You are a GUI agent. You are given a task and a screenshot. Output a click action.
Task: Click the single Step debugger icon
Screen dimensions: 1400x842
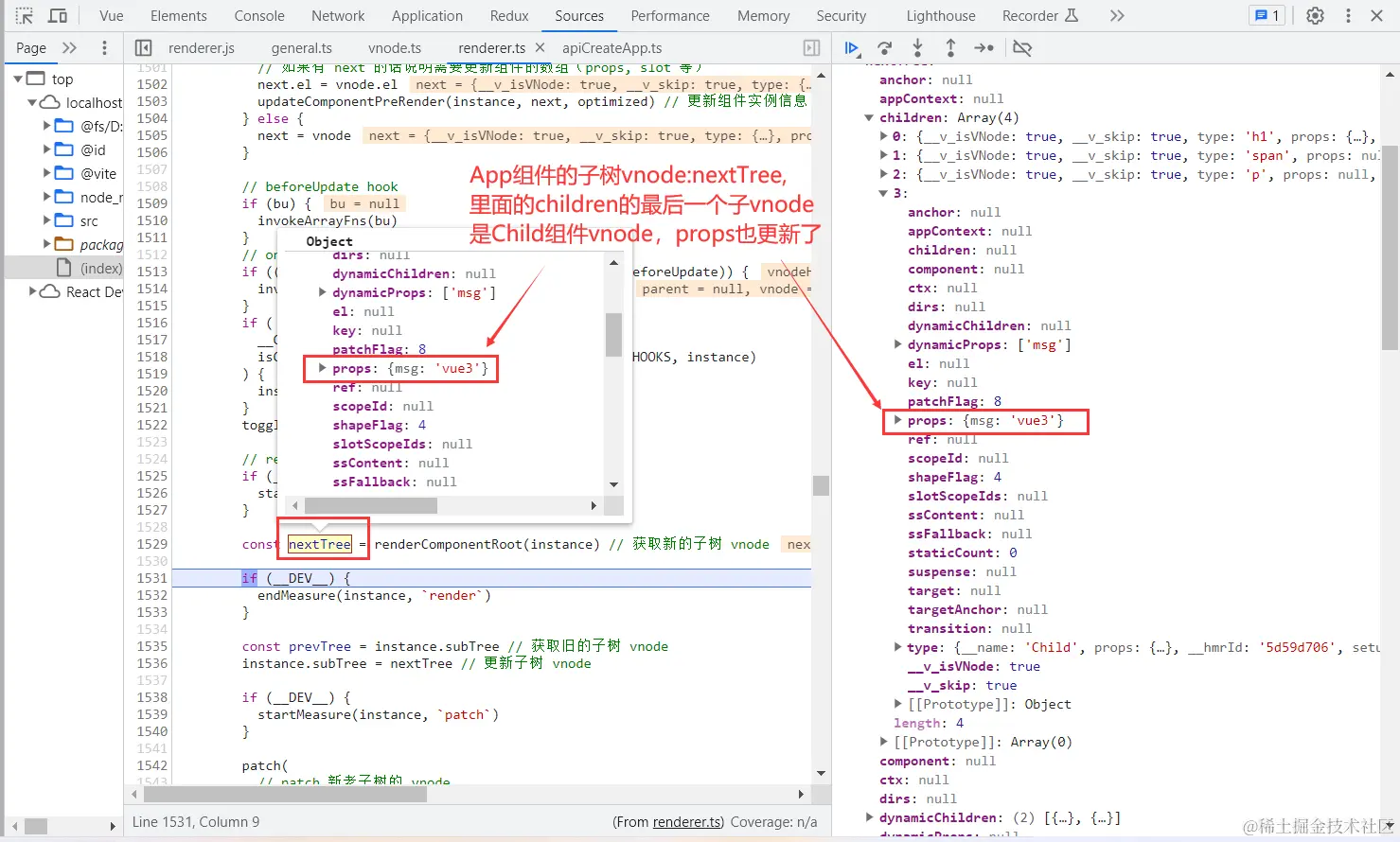[x=984, y=48]
